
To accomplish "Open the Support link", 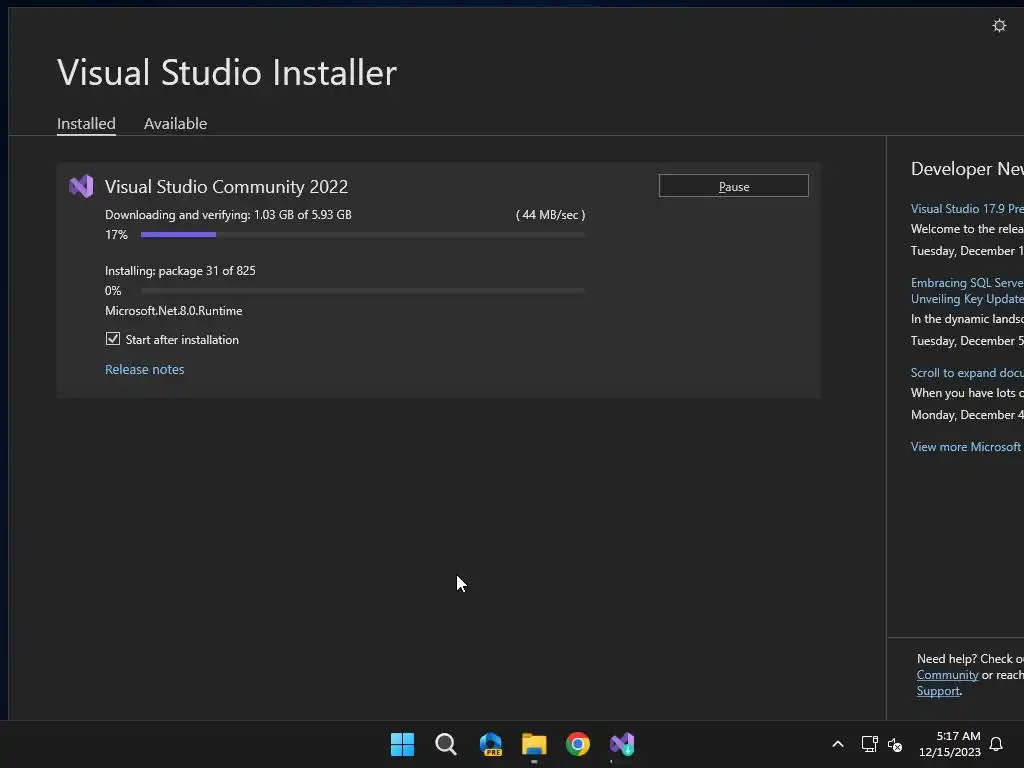I will [x=938, y=691].
